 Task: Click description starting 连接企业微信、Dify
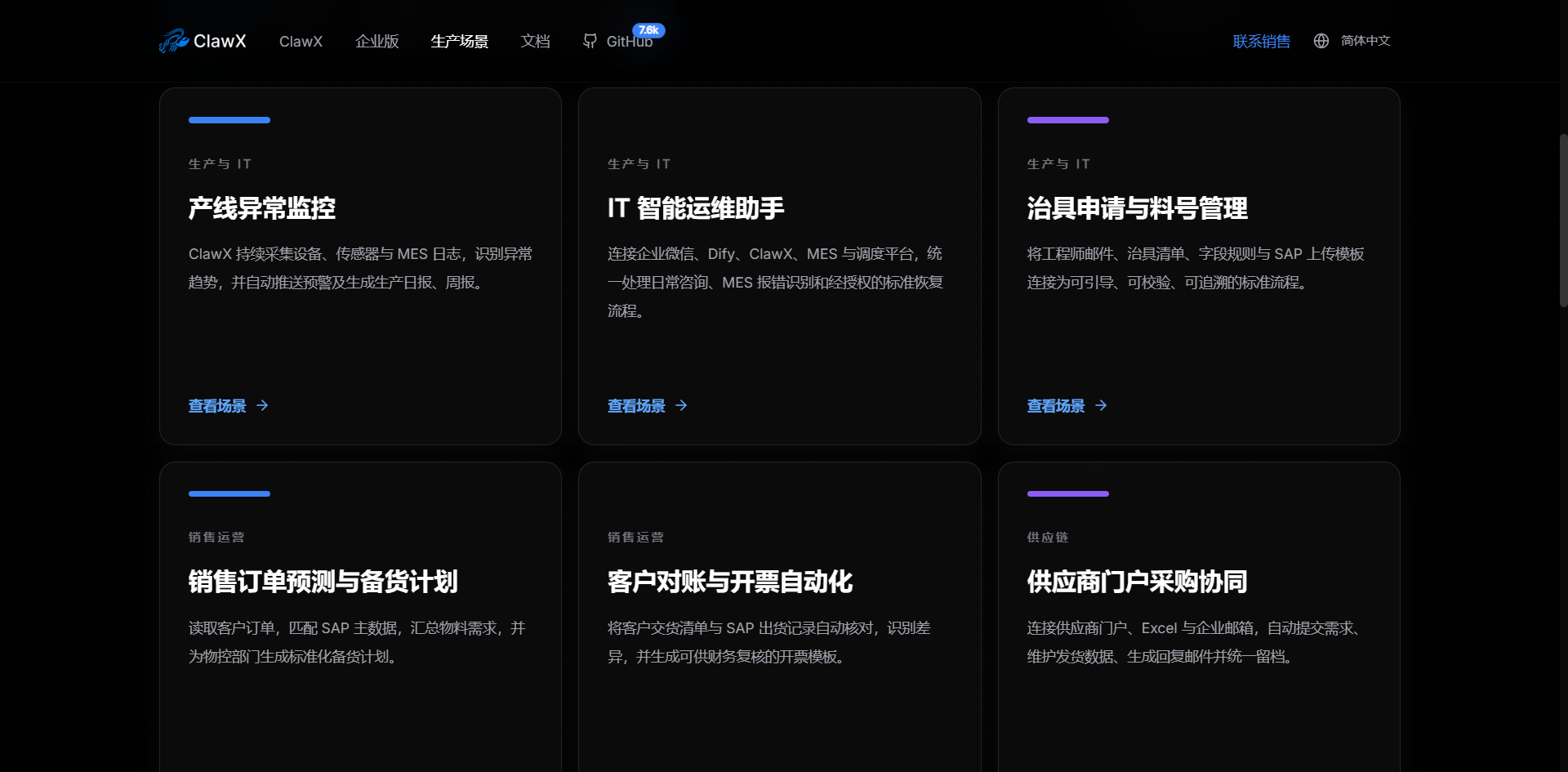(776, 282)
